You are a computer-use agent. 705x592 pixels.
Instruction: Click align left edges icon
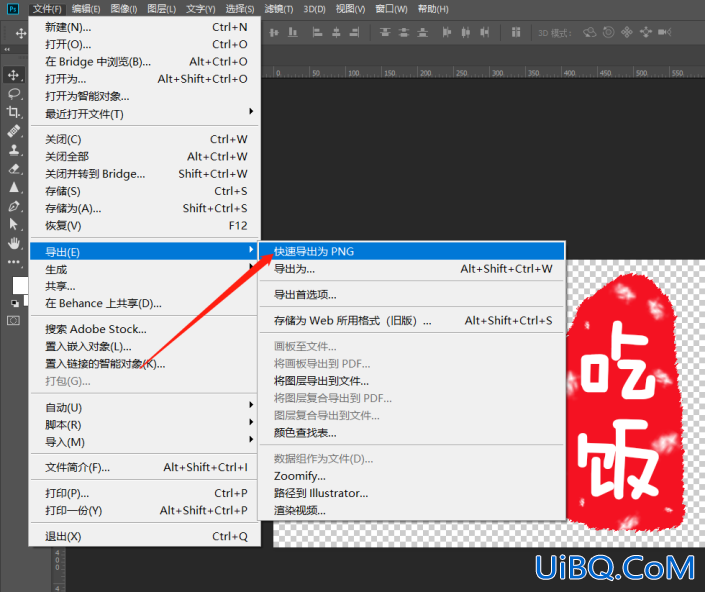pos(317,32)
